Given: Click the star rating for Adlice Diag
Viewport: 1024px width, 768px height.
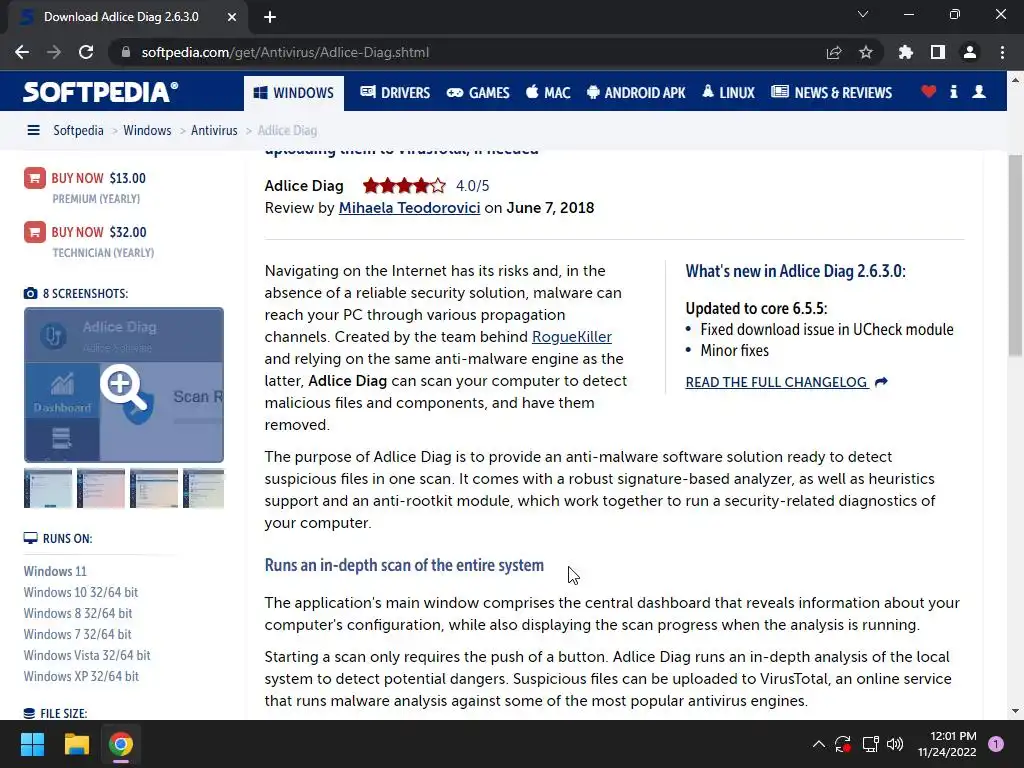Looking at the screenshot, I should [x=404, y=186].
